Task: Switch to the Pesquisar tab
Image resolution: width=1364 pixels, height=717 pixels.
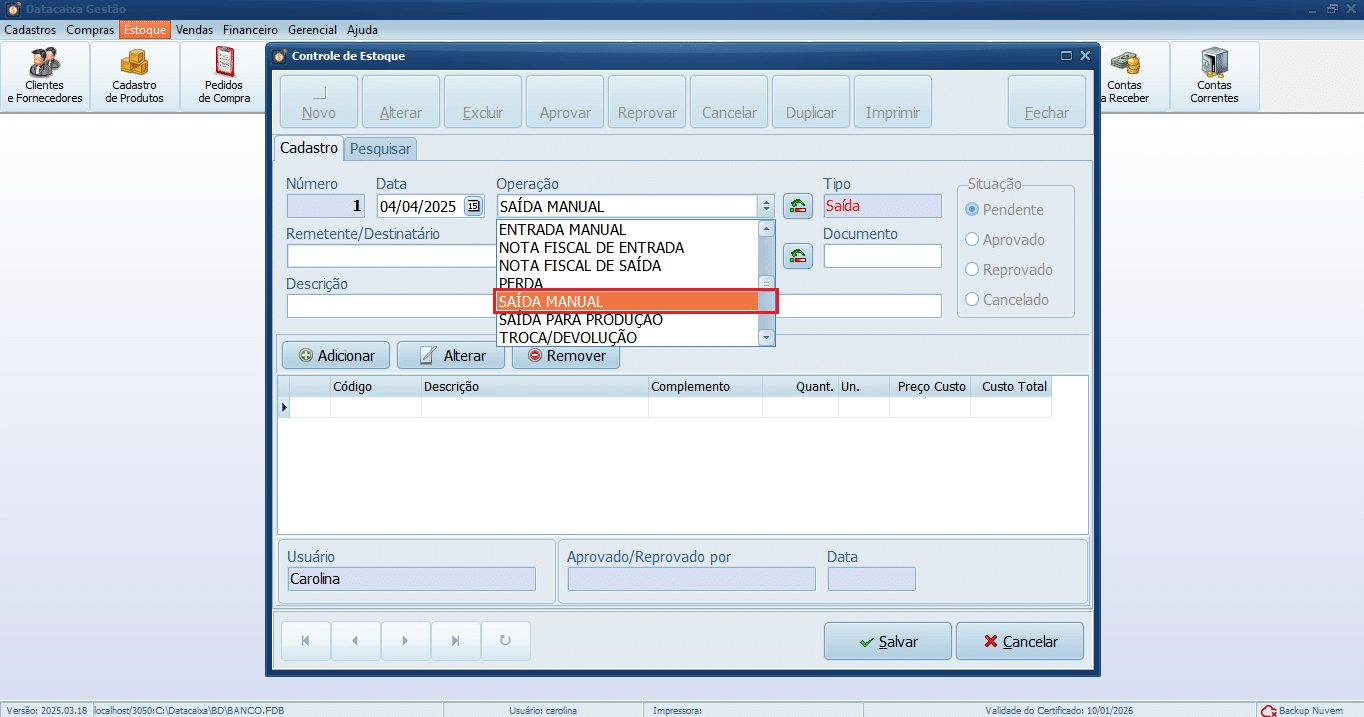Action: 380,147
